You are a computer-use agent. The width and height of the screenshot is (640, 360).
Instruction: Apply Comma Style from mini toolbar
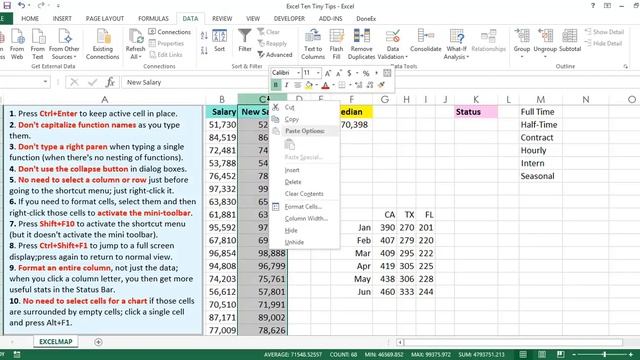pyautogui.click(x=376, y=73)
